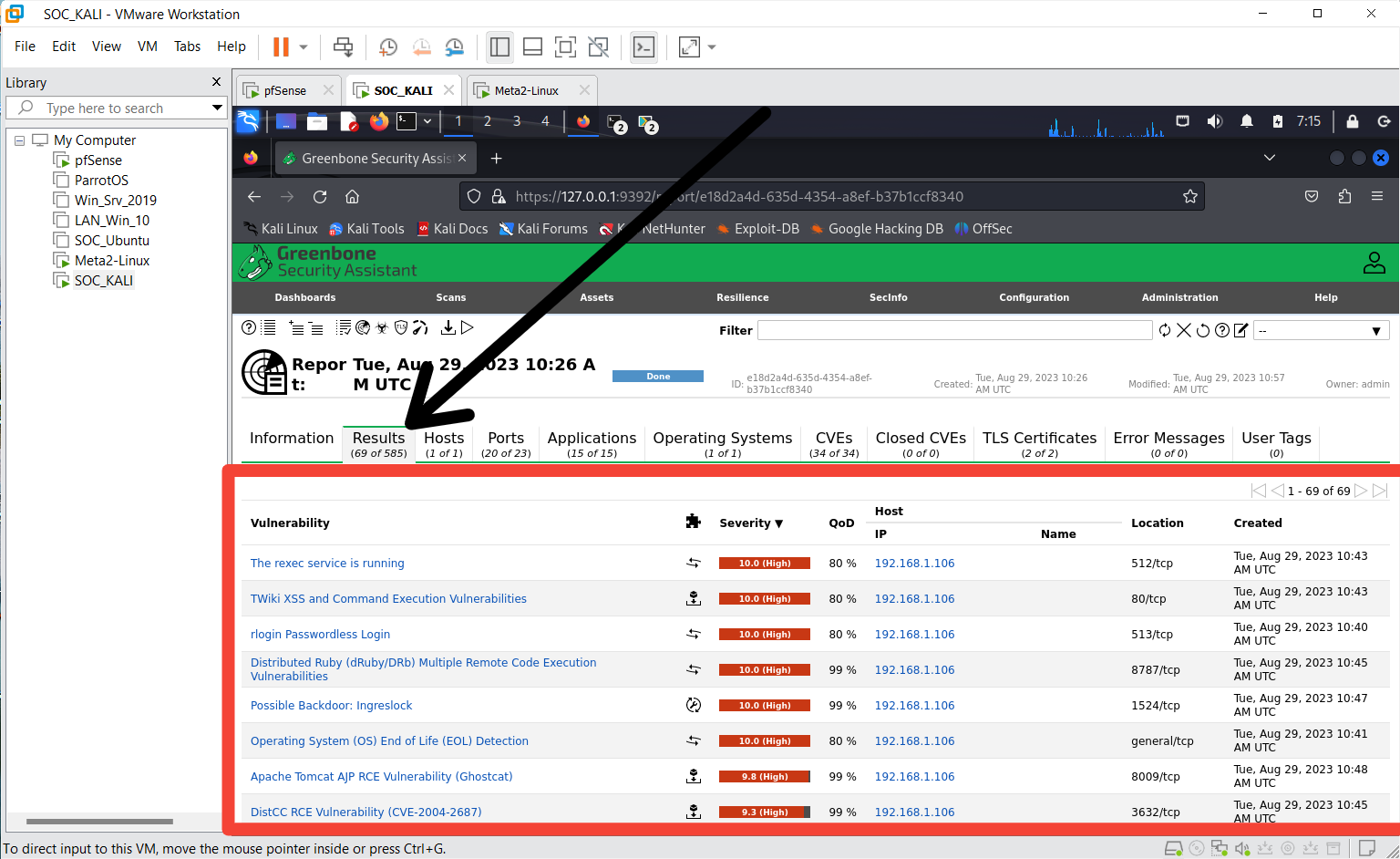Open VMware power options dropdown arrow

coord(304,47)
